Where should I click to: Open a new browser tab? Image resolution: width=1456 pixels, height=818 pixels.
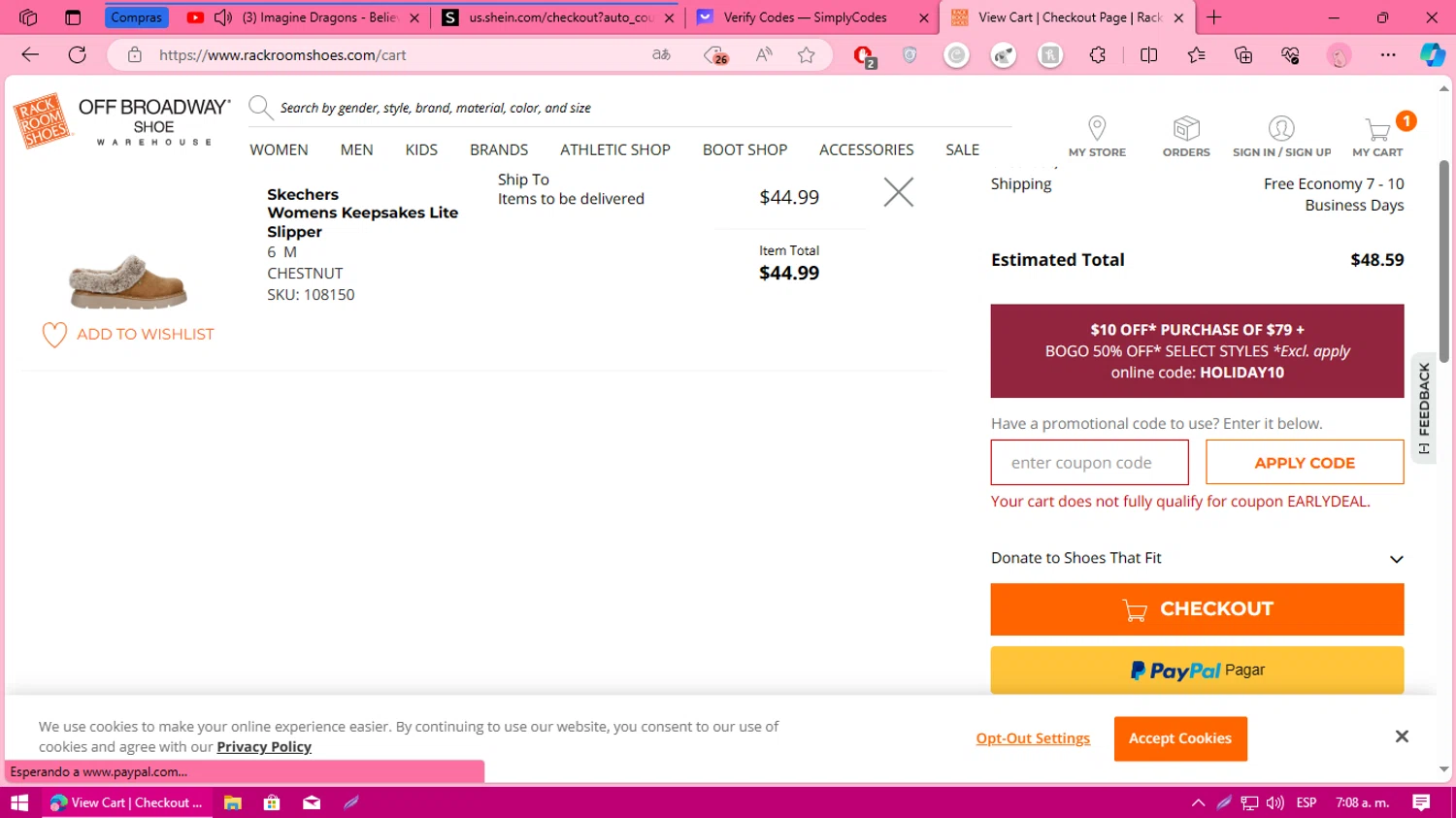1213,17
